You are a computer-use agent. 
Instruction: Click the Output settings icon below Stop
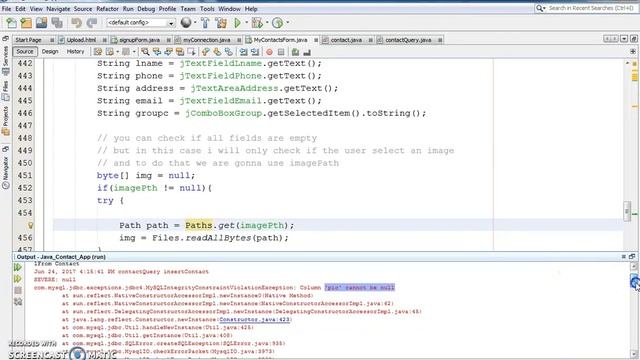click(18, 302)
